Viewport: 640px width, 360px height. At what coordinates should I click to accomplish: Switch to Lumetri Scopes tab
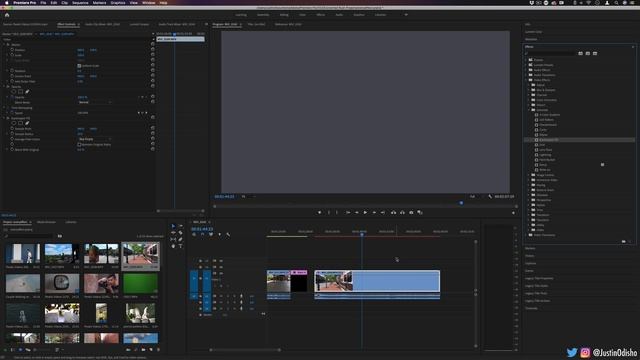(139, 24)
